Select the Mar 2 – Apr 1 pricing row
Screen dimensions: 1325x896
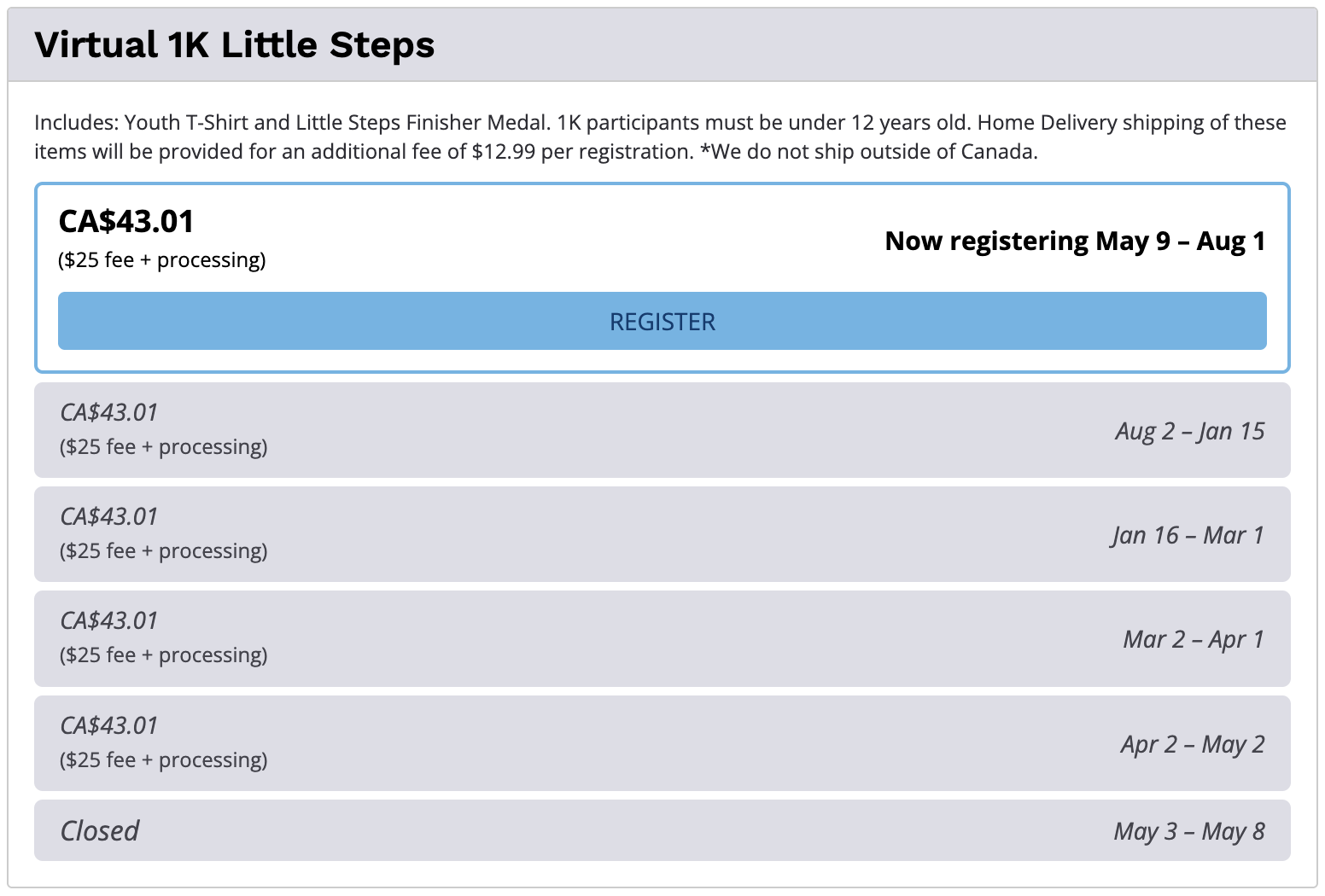point(662,638)
